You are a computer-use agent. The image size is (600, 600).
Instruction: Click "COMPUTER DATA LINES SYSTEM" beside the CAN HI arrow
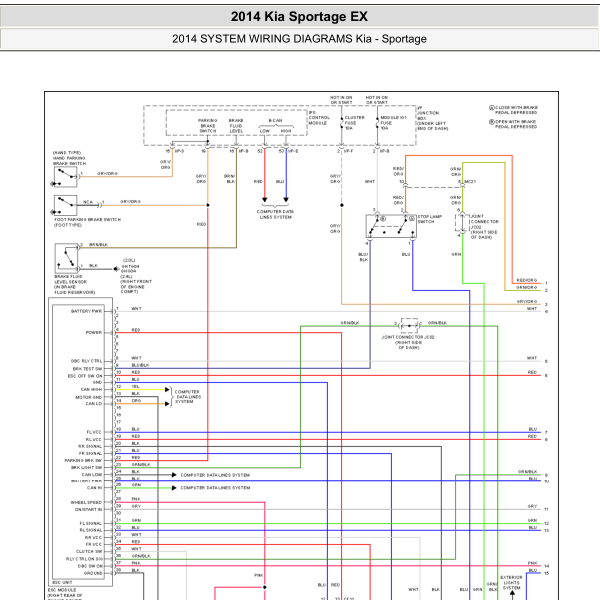pyautogui.click(x=215, y=488)
